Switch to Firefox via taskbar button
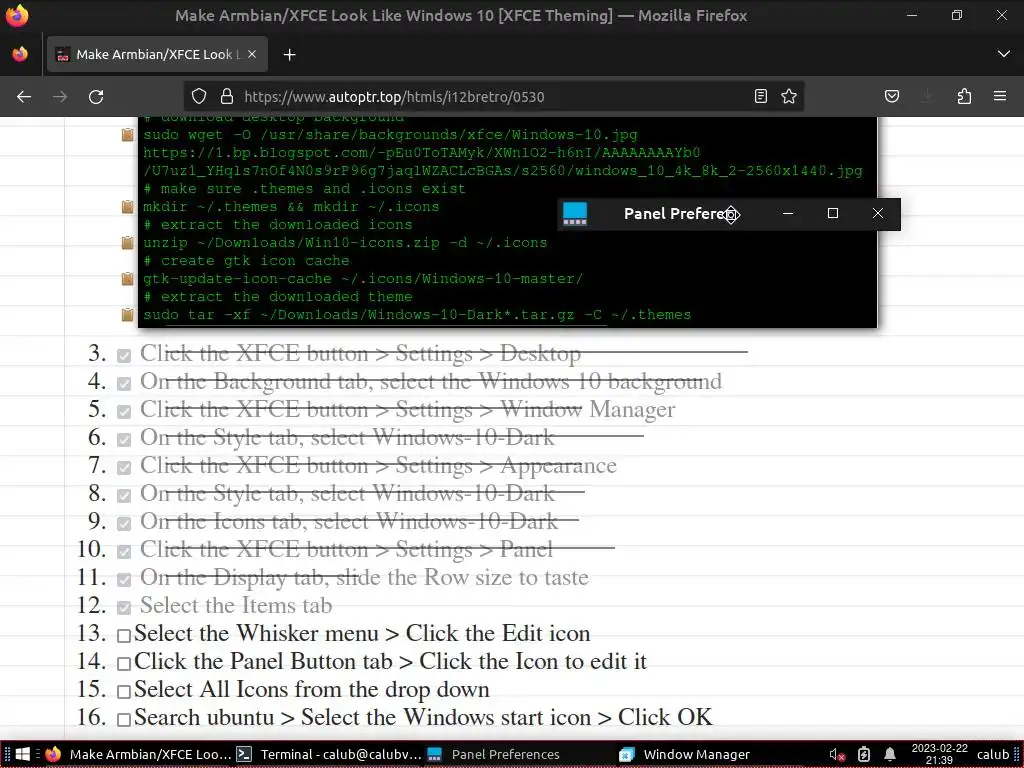This screenshot has width=1024, height=768. (138, 754)
